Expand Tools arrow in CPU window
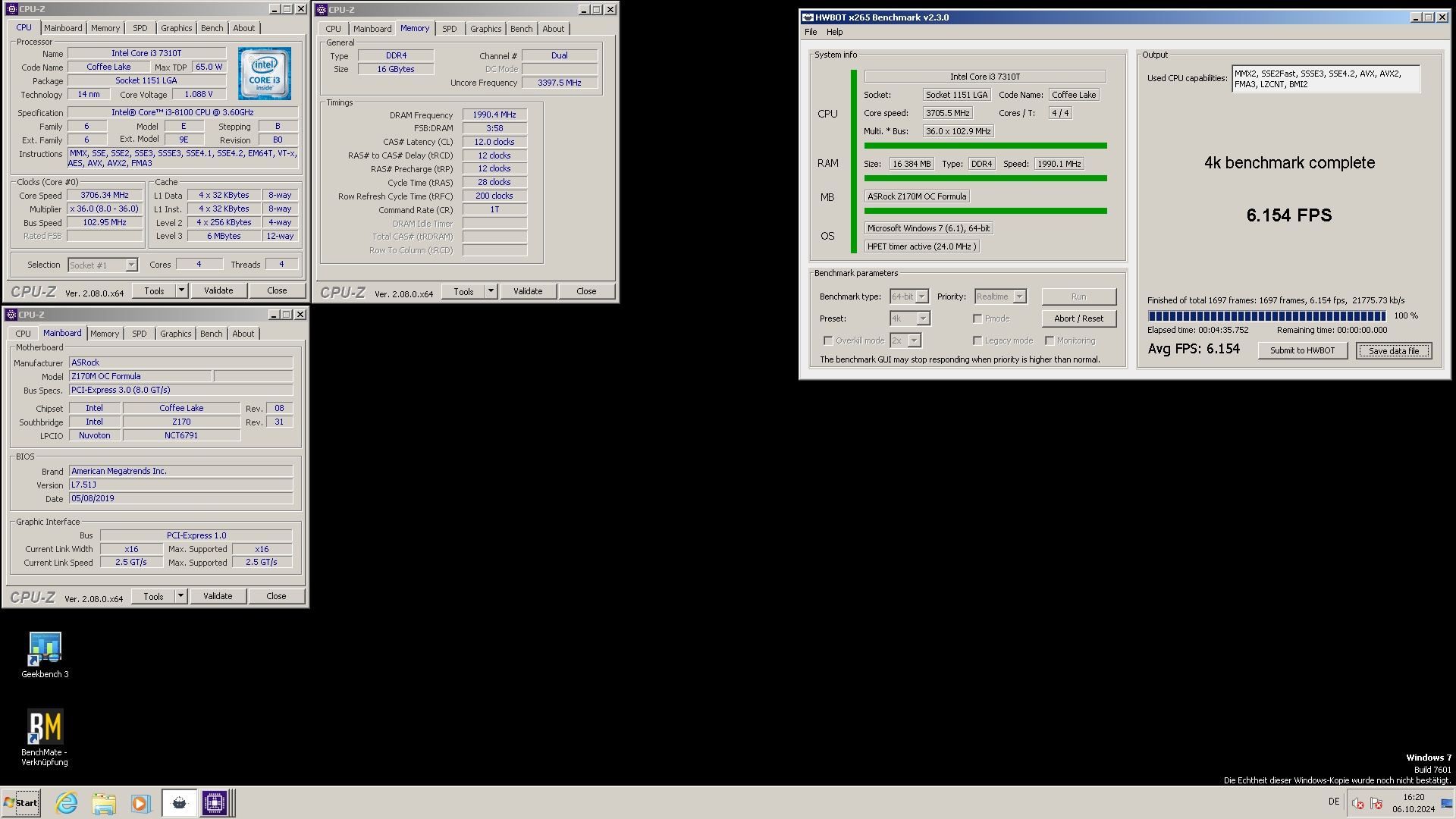 [181, 290]
